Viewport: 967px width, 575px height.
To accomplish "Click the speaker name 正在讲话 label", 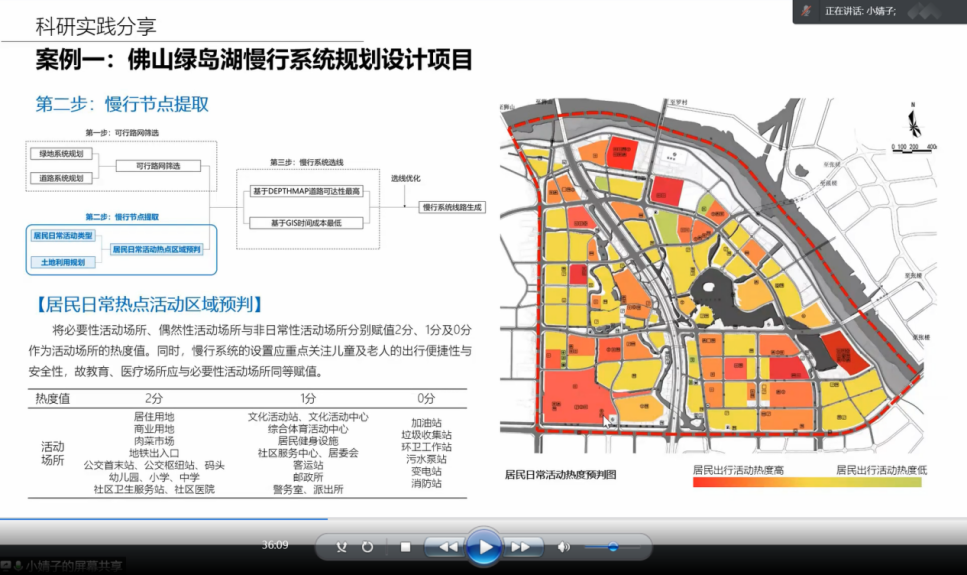I will [x=860, y=11].
